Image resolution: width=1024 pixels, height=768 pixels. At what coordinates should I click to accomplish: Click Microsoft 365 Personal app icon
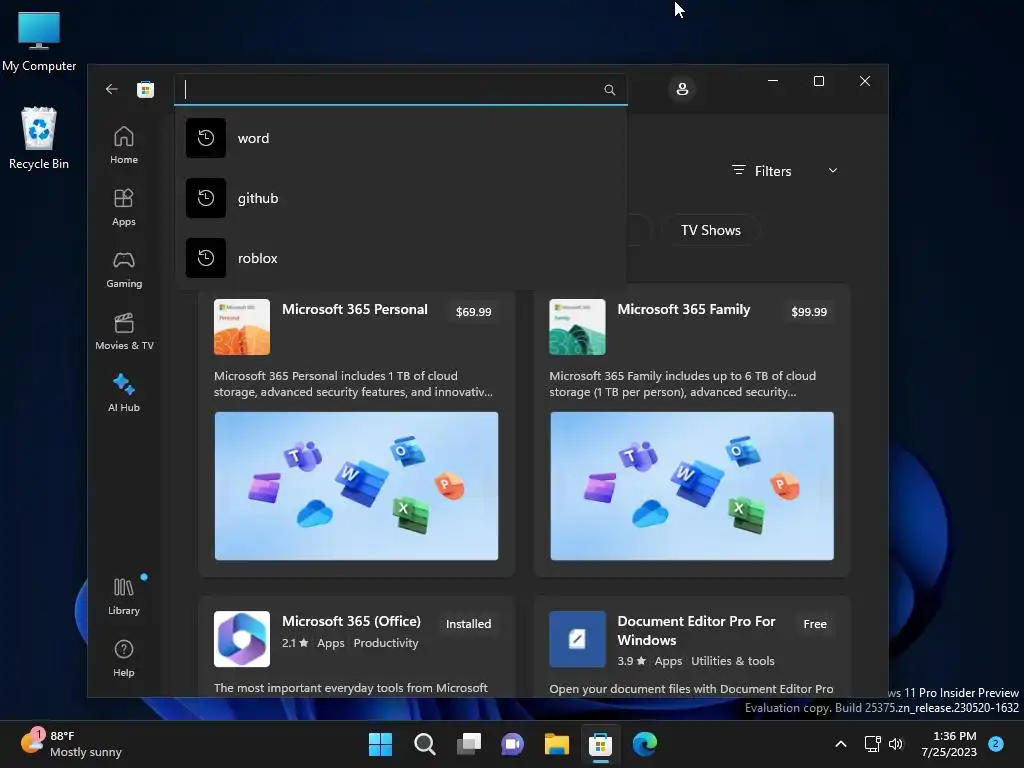(x=242, y=327)
